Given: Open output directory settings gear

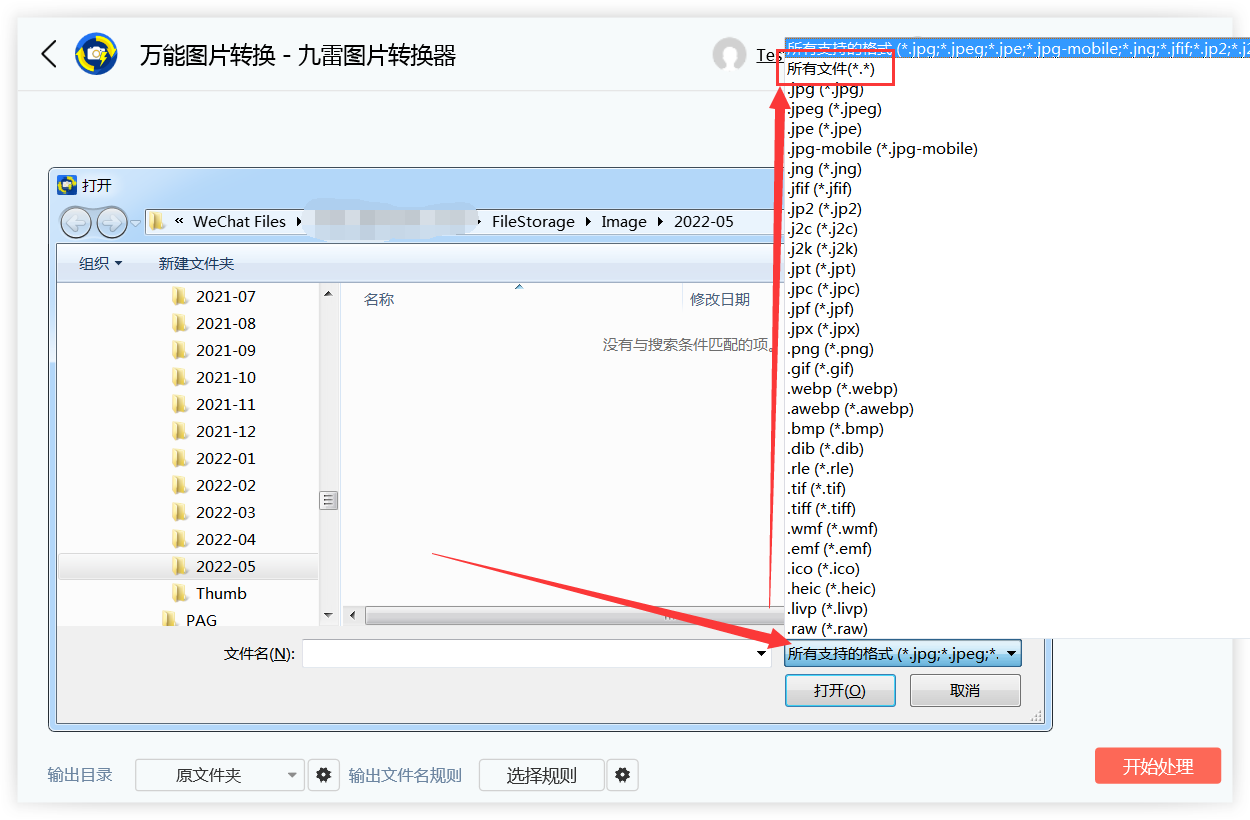Looking at the screenshot, I should [x=323, y=775].
